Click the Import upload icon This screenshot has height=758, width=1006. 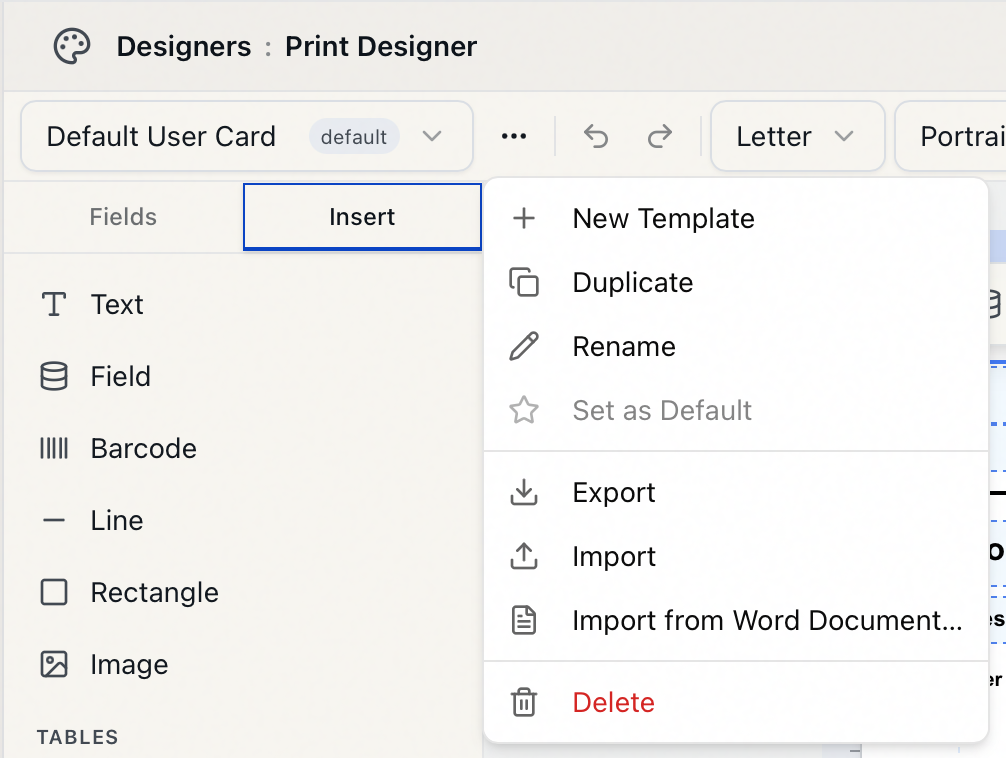[524, 556]
